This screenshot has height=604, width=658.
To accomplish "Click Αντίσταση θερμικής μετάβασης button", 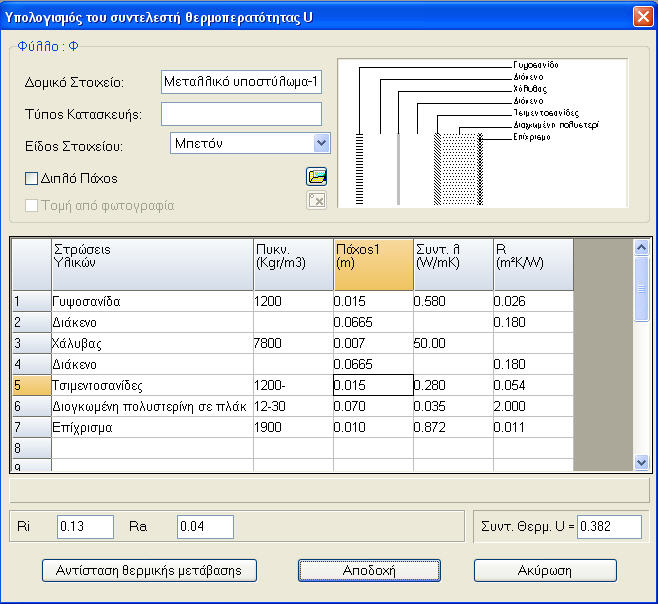I will point(149,570).
